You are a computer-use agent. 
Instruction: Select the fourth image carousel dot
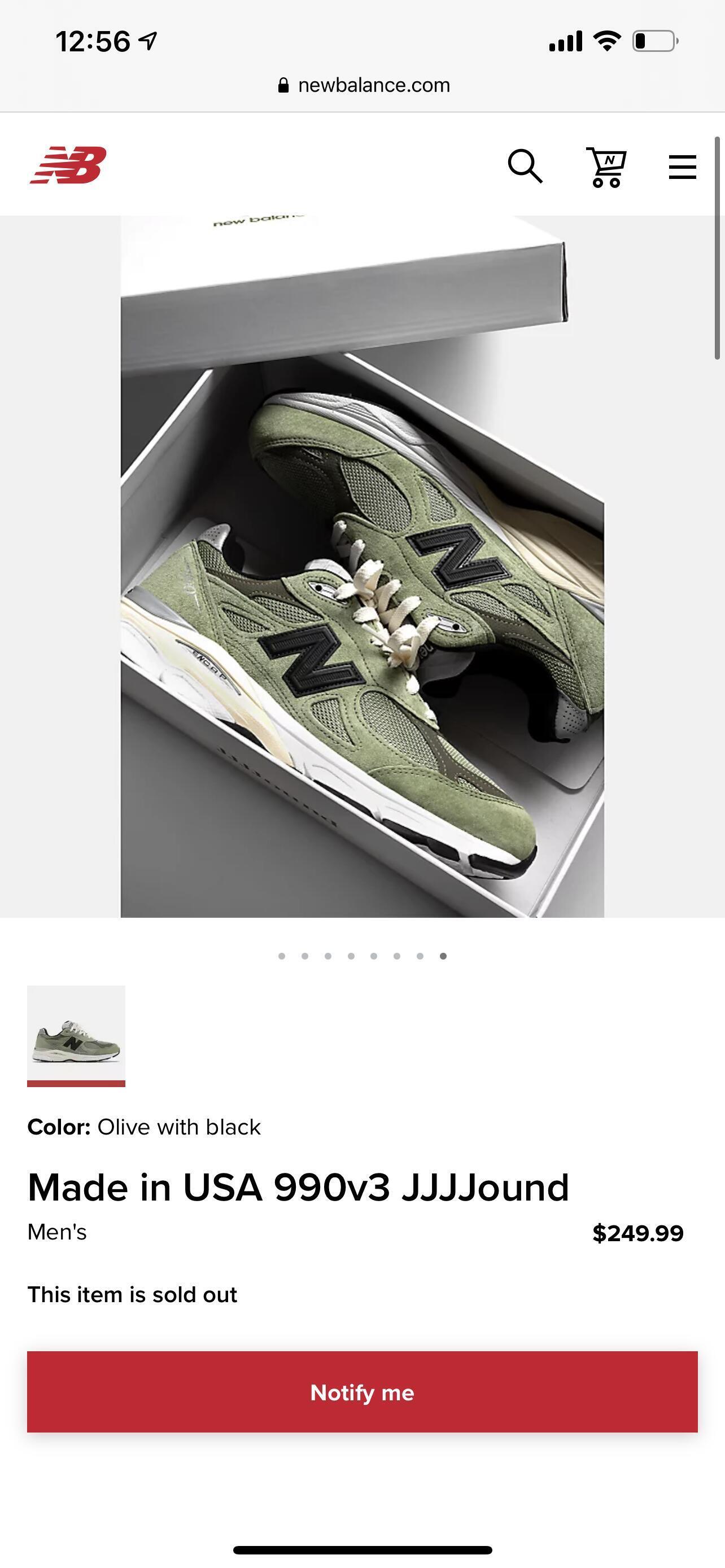[351, 956]
